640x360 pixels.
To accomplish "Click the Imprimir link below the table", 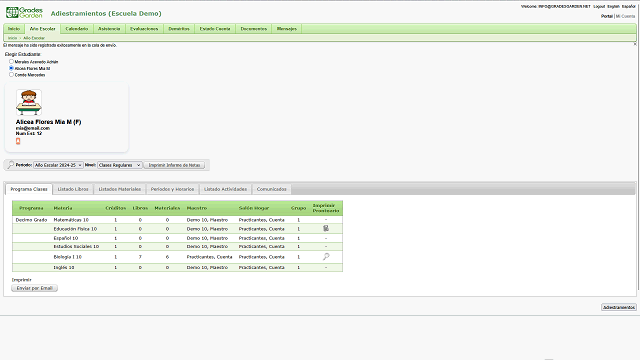I will 22,280.
